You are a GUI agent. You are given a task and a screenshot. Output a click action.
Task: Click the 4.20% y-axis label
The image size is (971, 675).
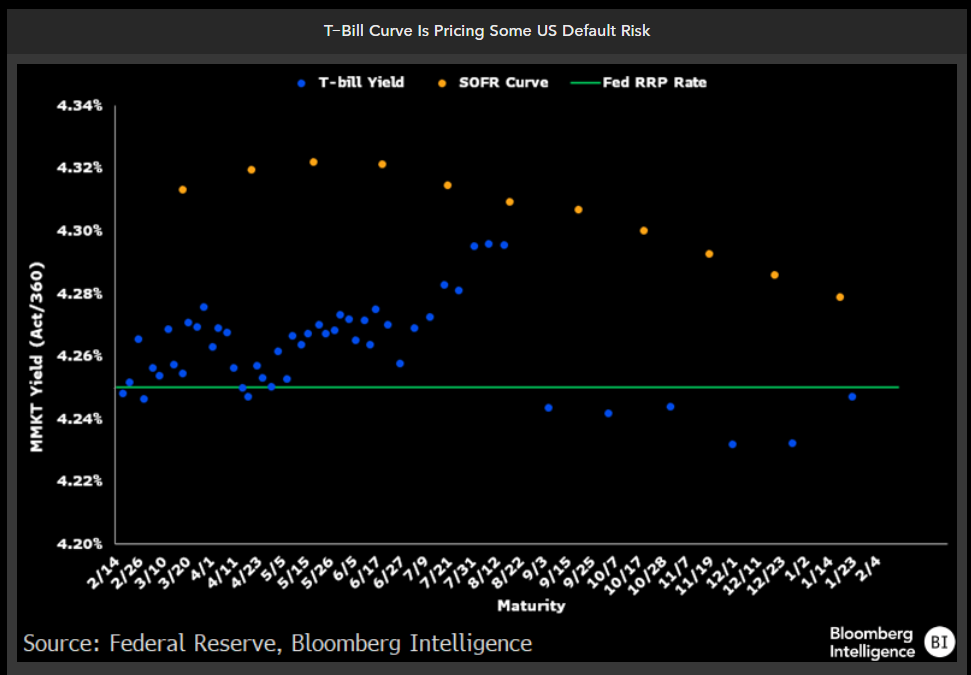click(82, 544)
